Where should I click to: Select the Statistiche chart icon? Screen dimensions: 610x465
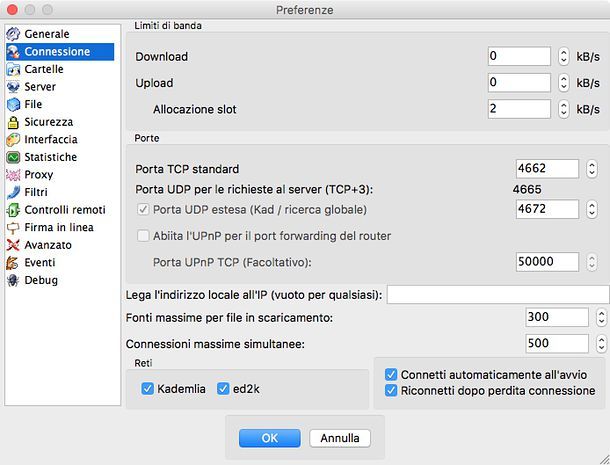click(13, 157)
